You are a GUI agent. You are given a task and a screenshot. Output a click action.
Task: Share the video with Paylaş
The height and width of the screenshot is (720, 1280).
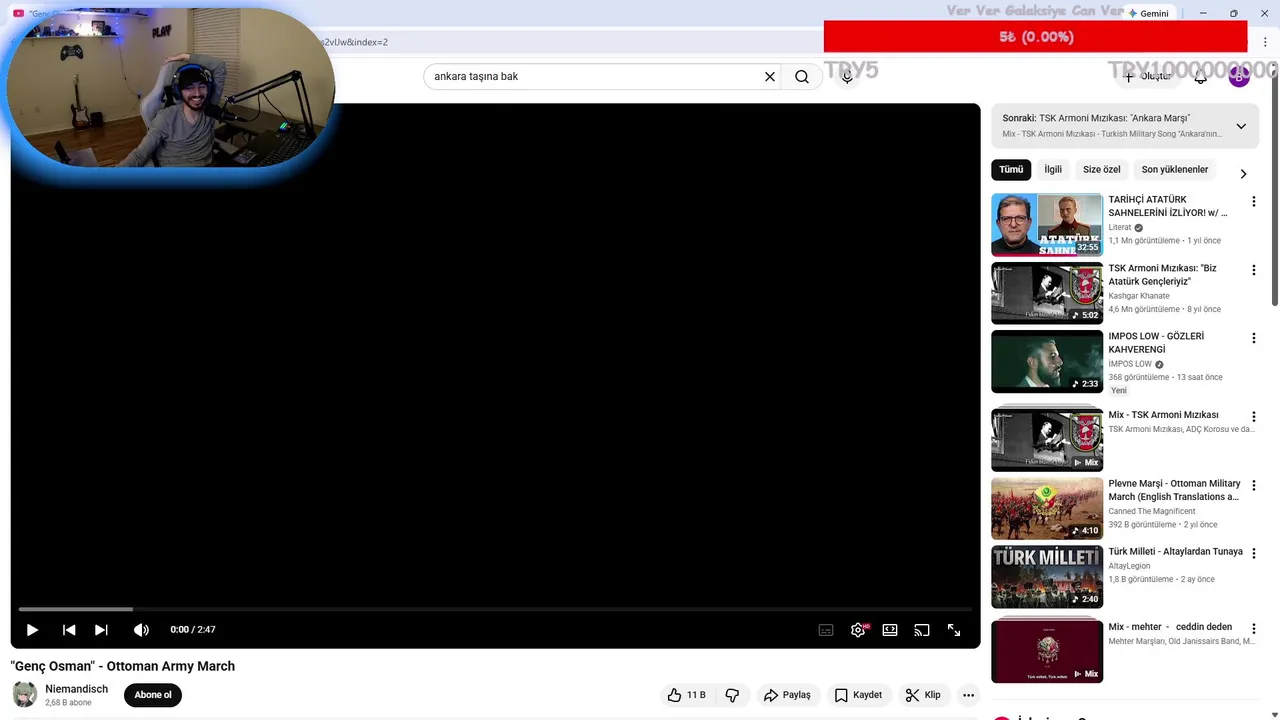coord(787,695)
